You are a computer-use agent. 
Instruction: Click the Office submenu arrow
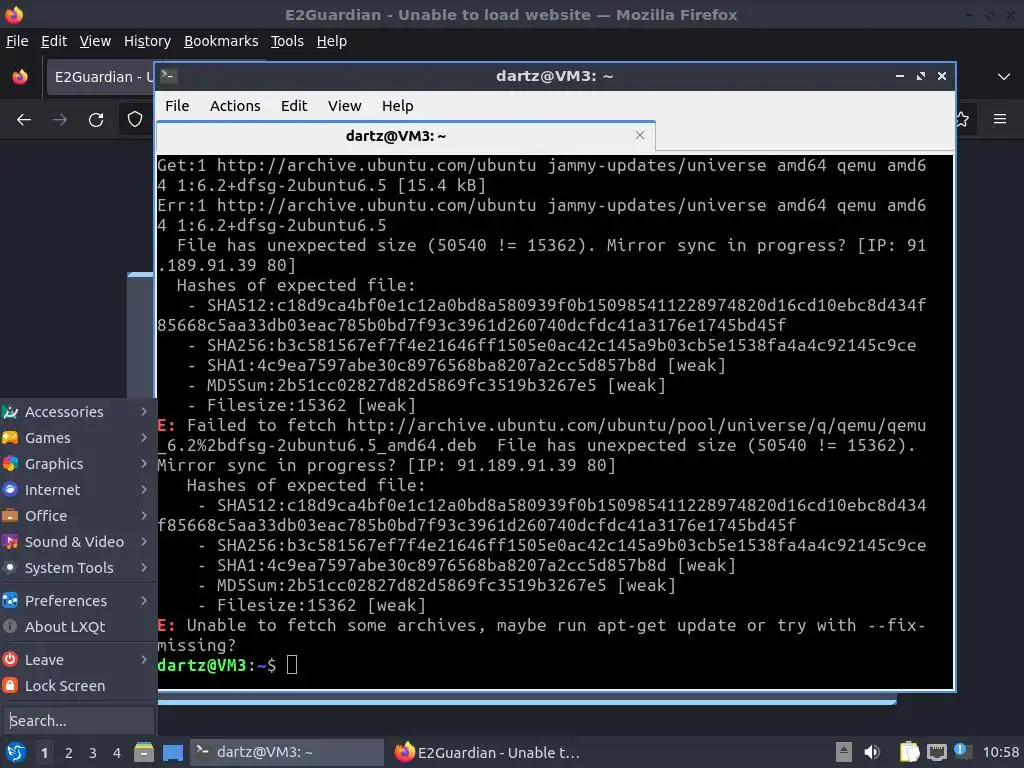tap(144, 515)
